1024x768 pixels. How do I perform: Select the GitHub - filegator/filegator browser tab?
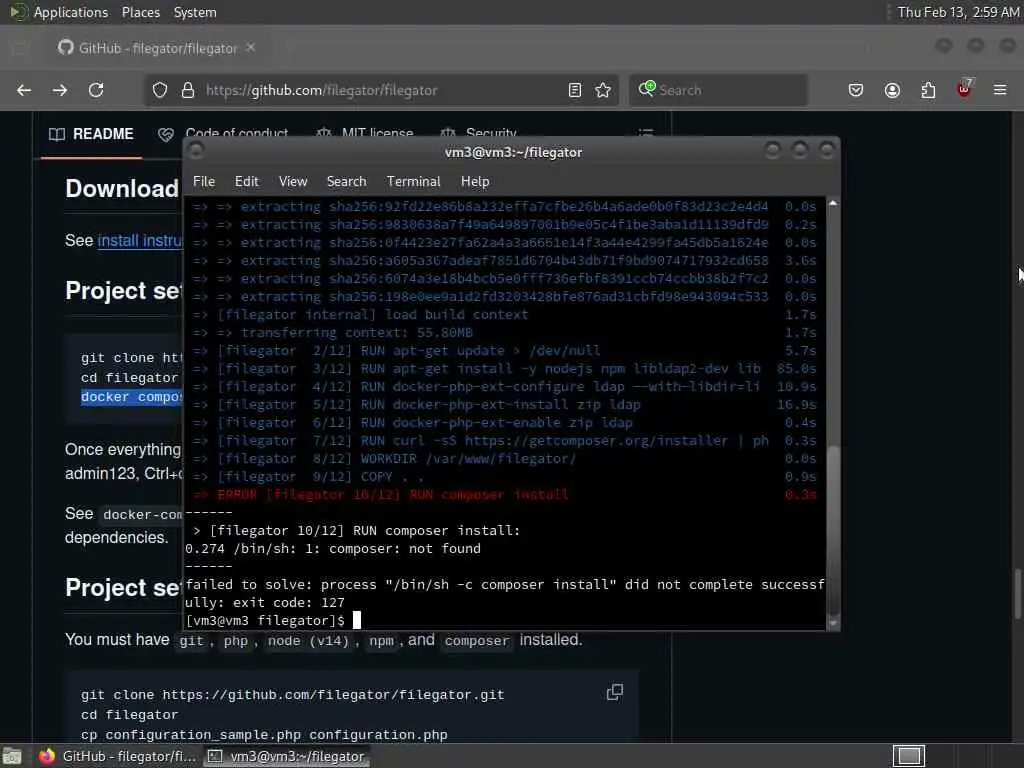(157, 48)
